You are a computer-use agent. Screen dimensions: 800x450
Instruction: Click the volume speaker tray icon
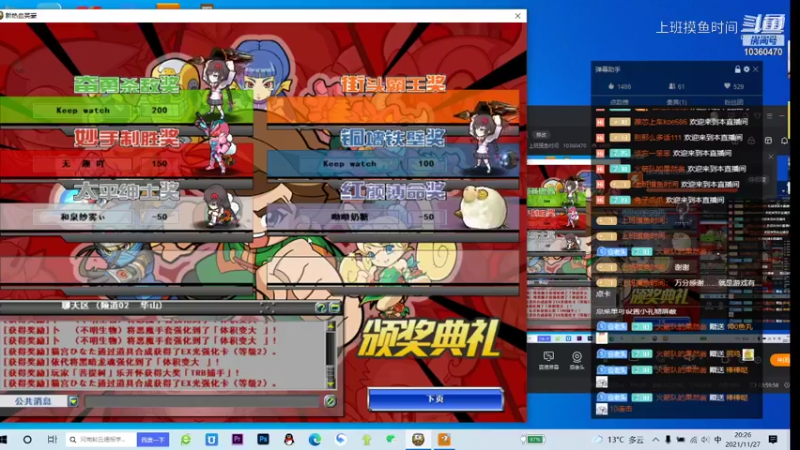click(x=705, y=439)
